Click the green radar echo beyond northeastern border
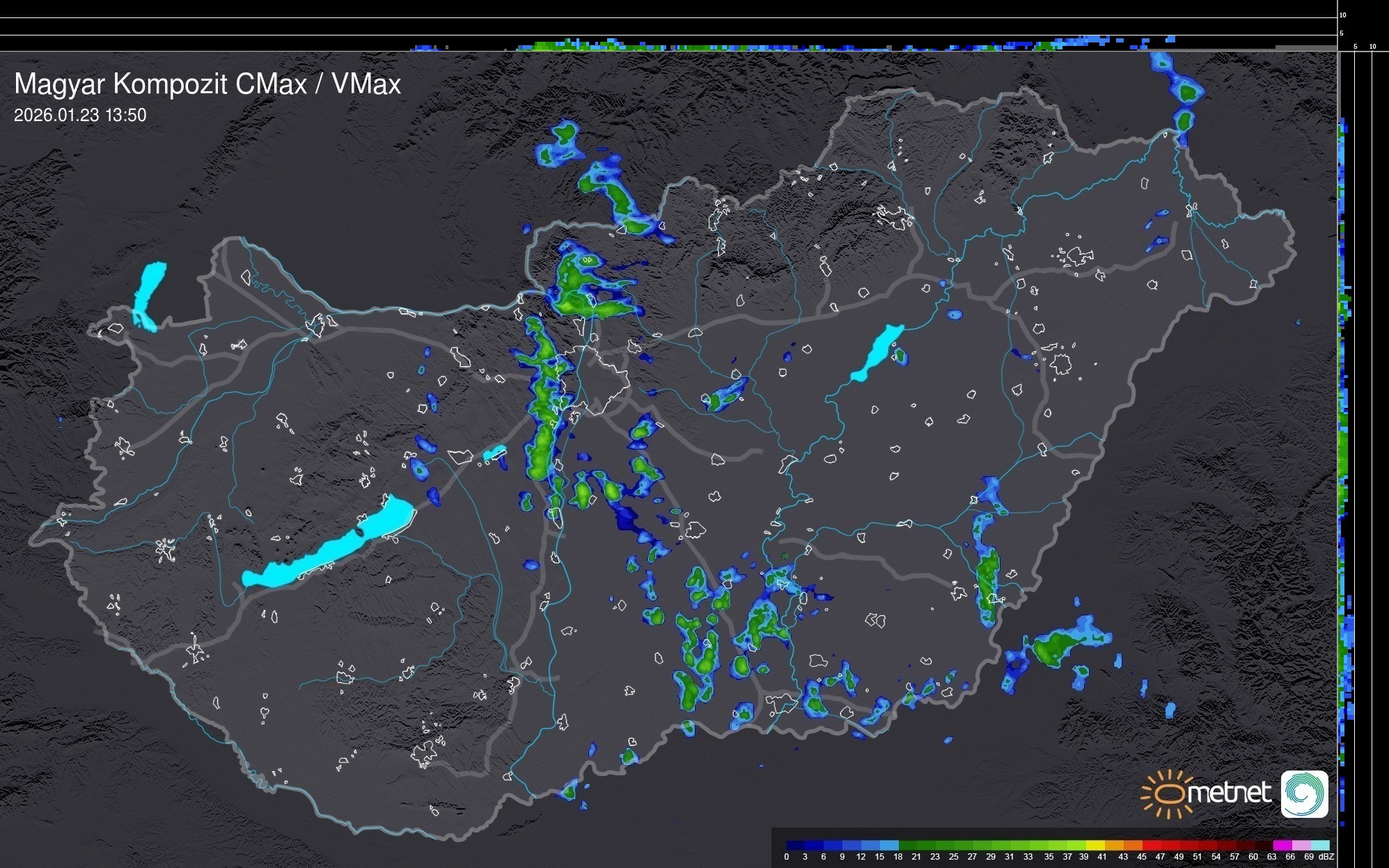This screenshot has width=1389, height=868. point(1189,92)
